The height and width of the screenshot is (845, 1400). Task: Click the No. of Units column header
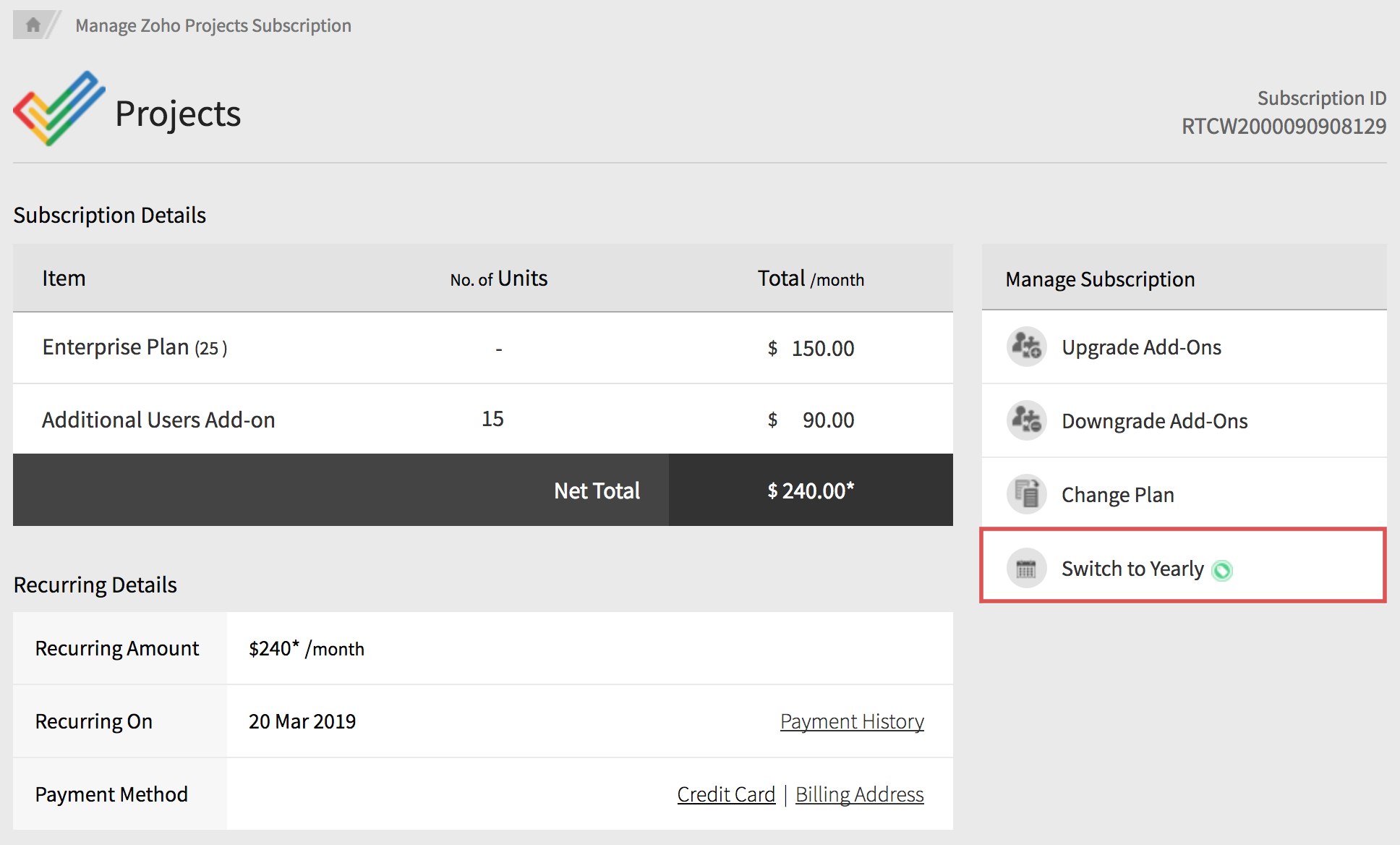click(x=499, y=279)
